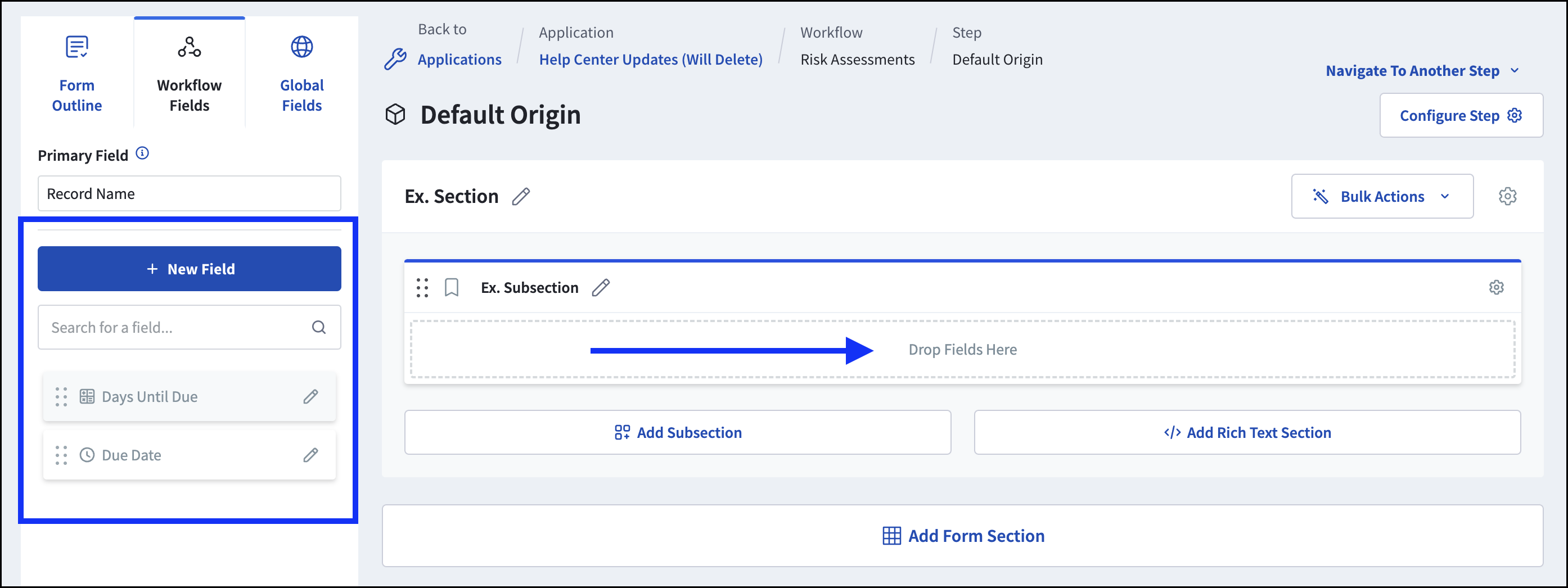Grab the Days Until Due drag handle
This screenshot has width=1568, height=588.
tap(61, 397)
